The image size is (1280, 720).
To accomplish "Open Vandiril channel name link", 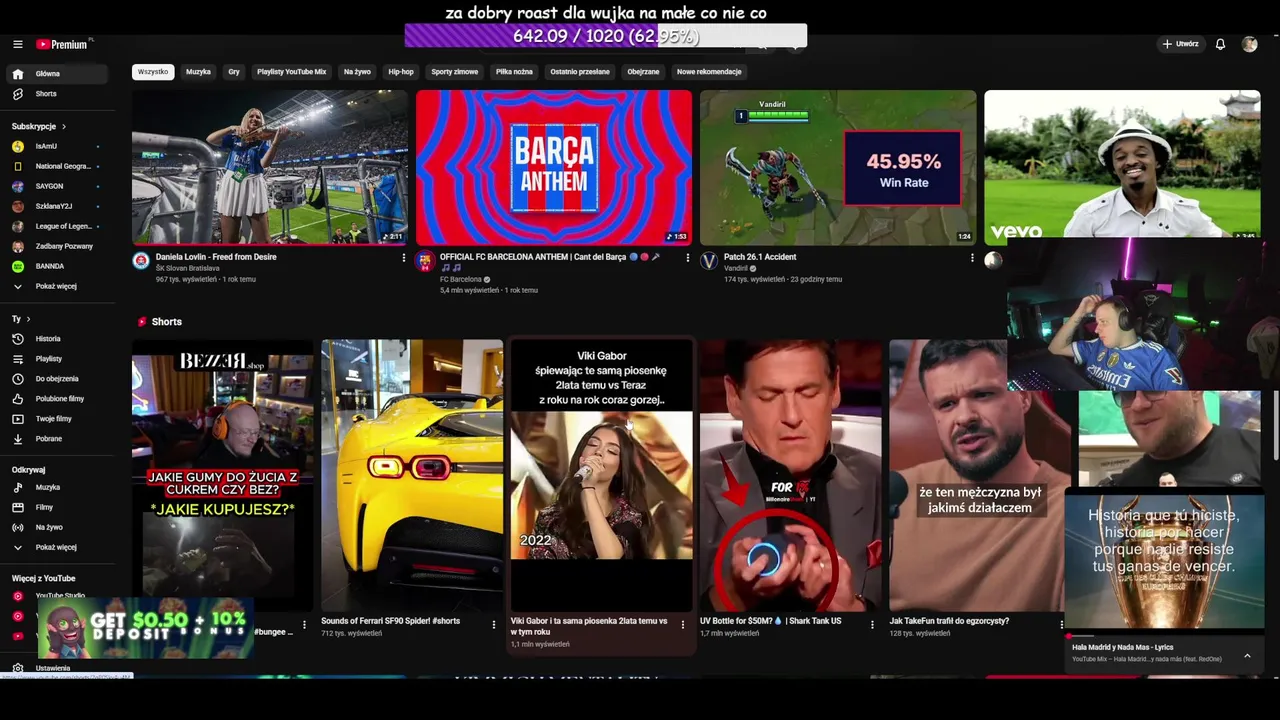I will 736,268.
